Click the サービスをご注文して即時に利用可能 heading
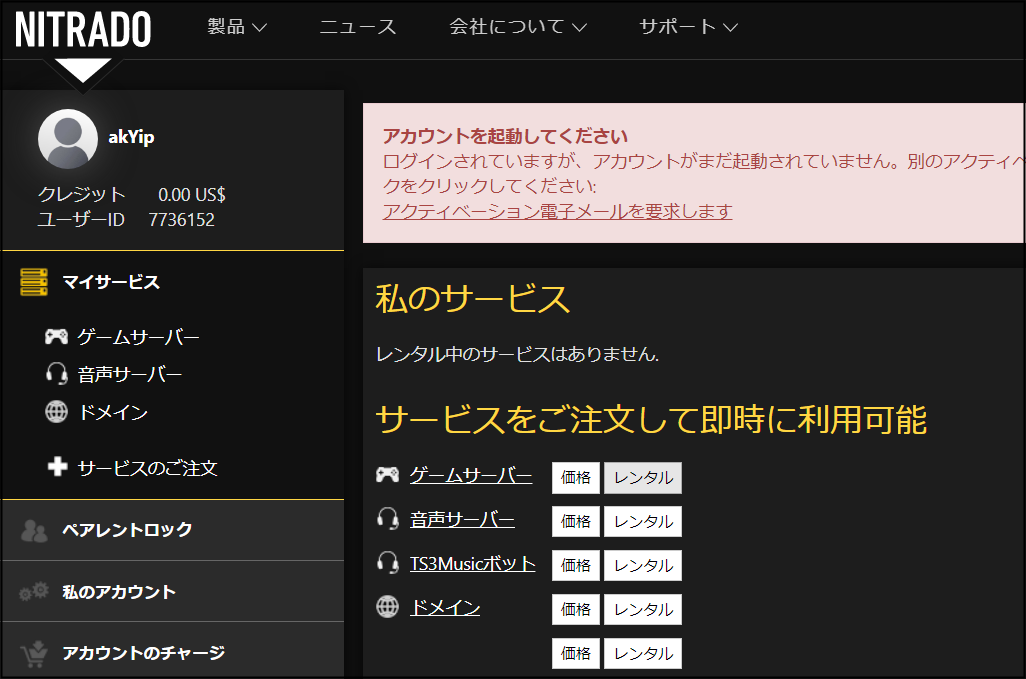Viewport: 1026px width, 679px height. (652, 419)
